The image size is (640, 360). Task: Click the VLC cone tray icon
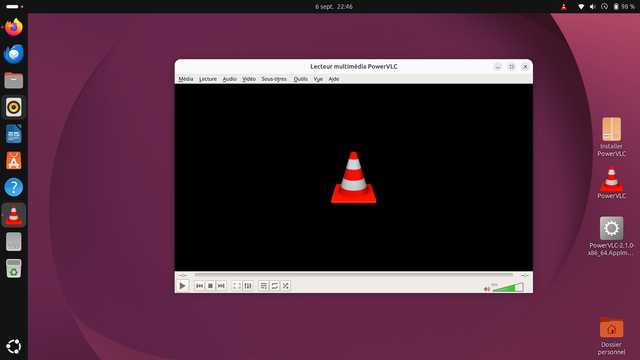(564, 7)
